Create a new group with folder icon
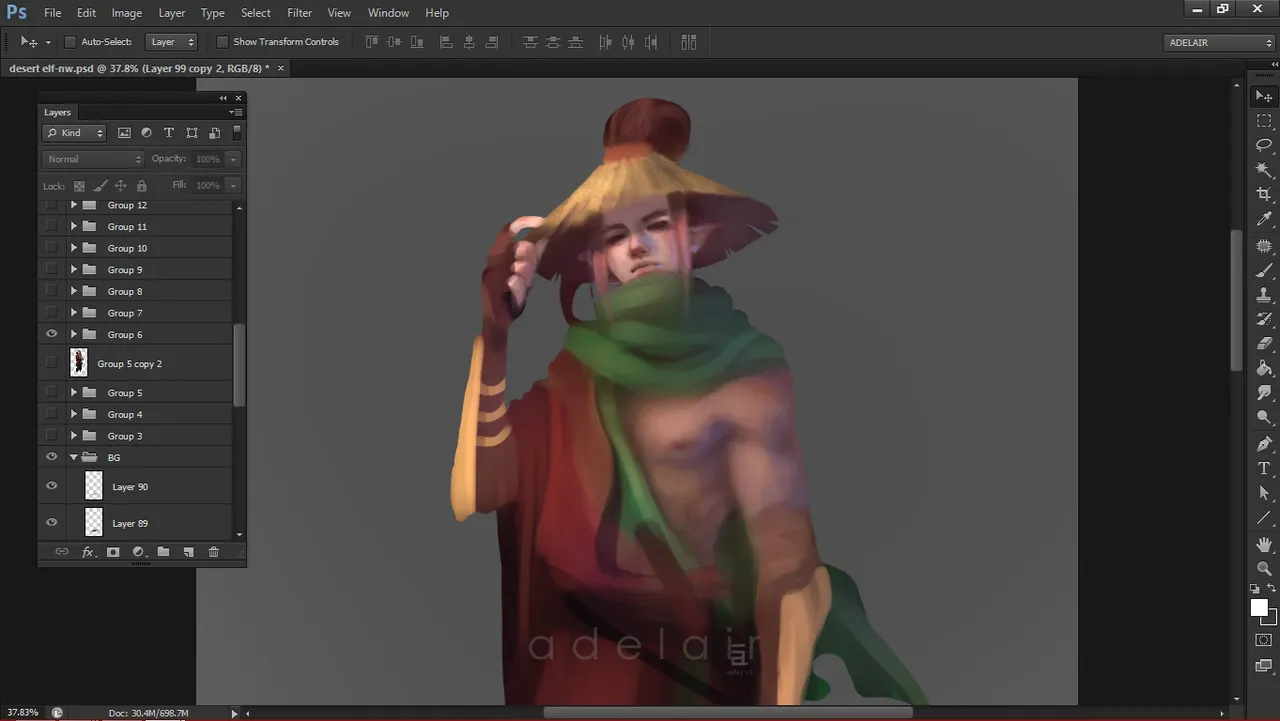Screen dimensions: 1280x721 pos(163,552)
